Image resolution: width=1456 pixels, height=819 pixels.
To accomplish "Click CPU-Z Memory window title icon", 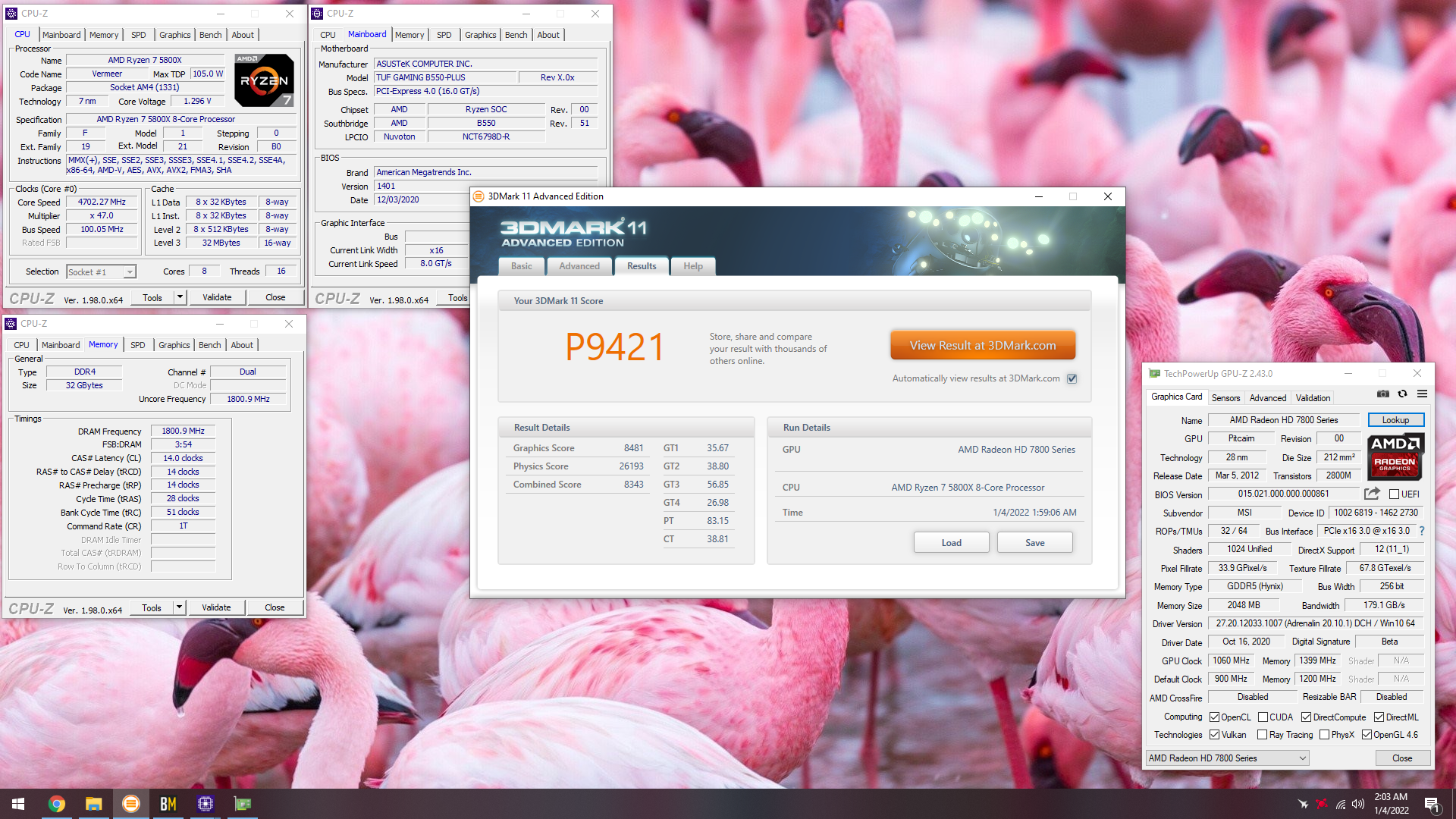I will tap(11, 324).
